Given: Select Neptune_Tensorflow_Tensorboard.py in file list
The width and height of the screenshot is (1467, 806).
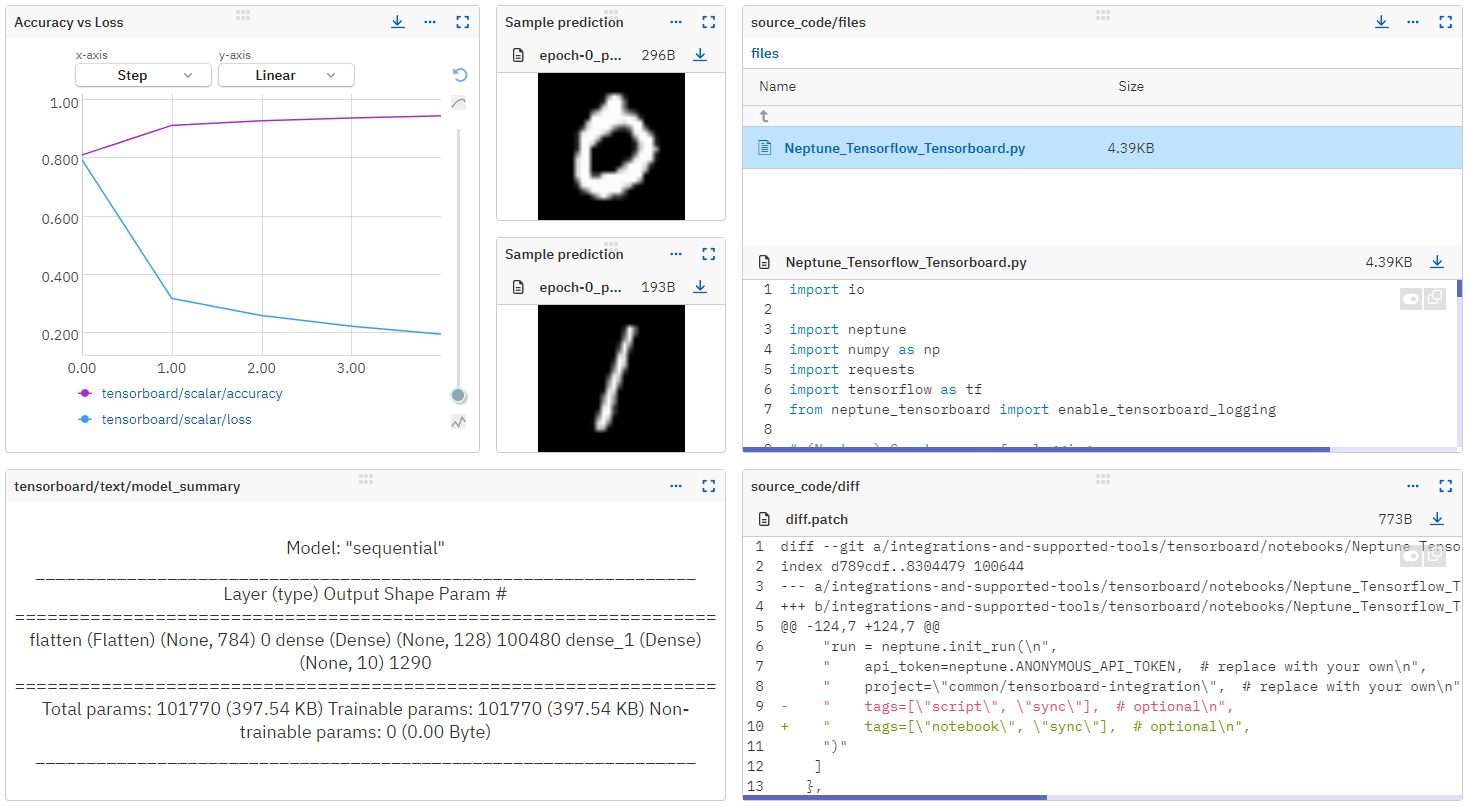Looking at the screenshot, I should point(904,148).
